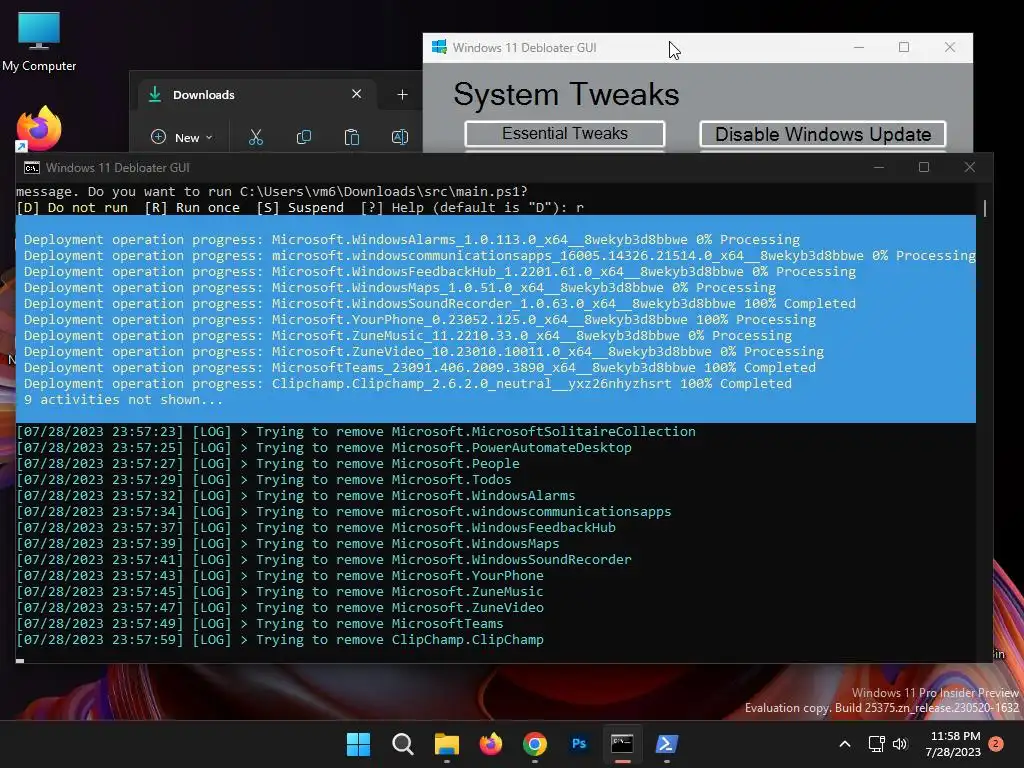Viewport: 1024px width, 768px height.
Task: Click the 'Run once' prompt line
Action: pyautogui.click(x=300, y=208)
